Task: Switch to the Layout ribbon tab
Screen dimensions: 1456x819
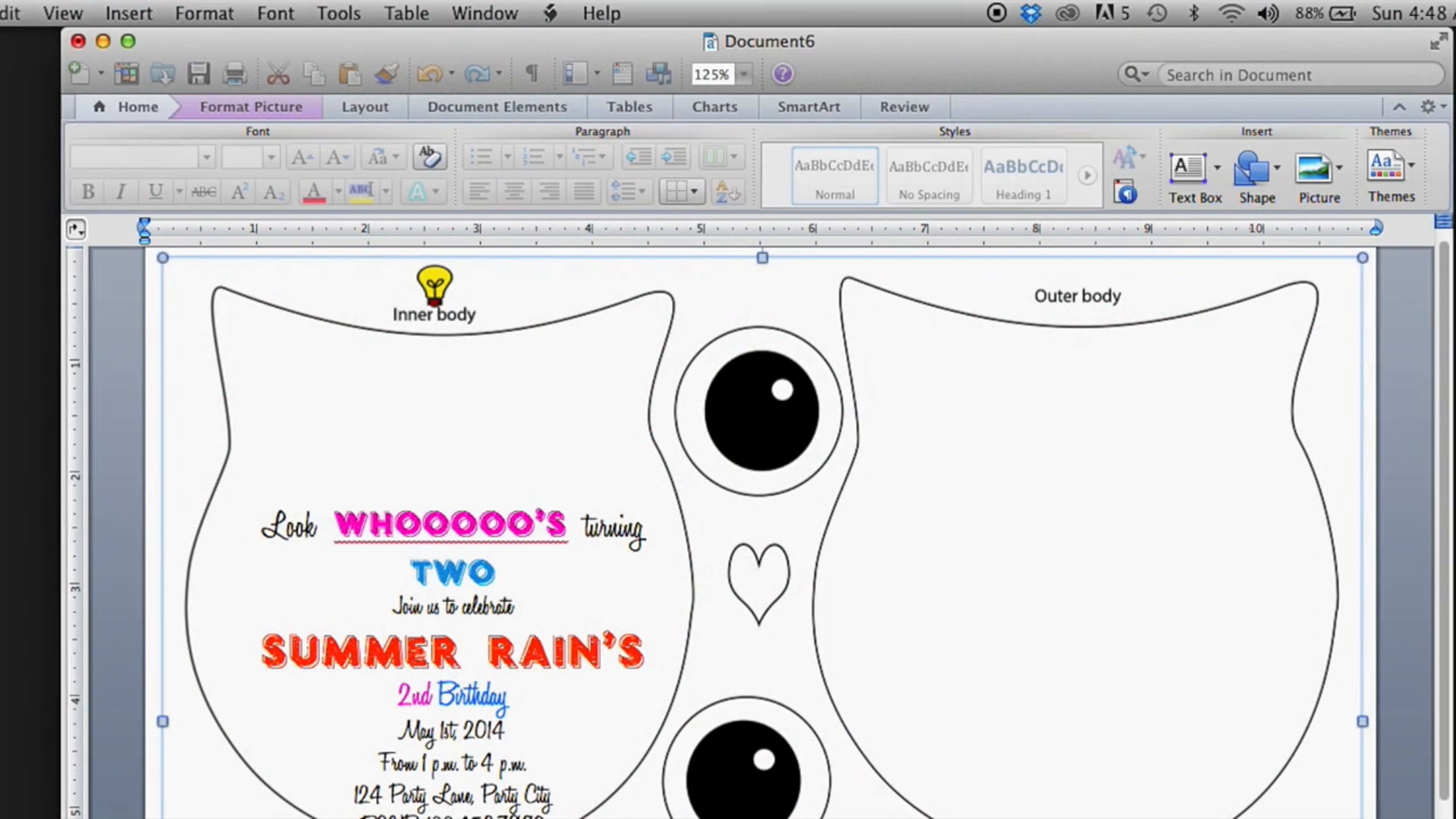Action: 365,107
